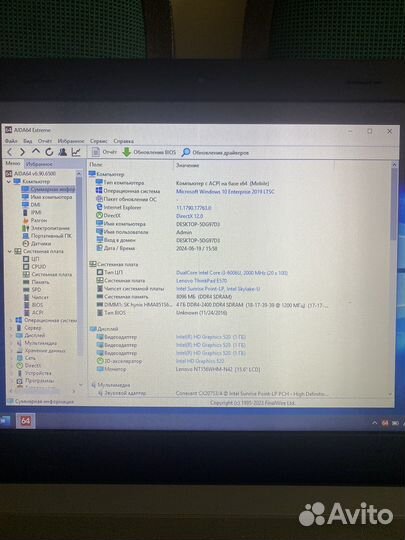
Task: Select Программы tree item
Action: [x=35, y=381]
